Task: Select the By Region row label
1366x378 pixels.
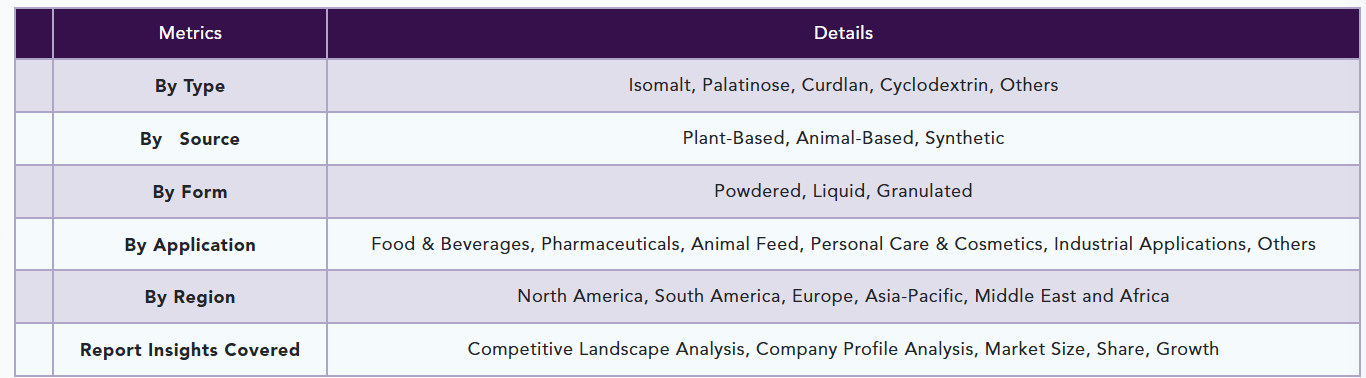Action: tap(190, 297)
